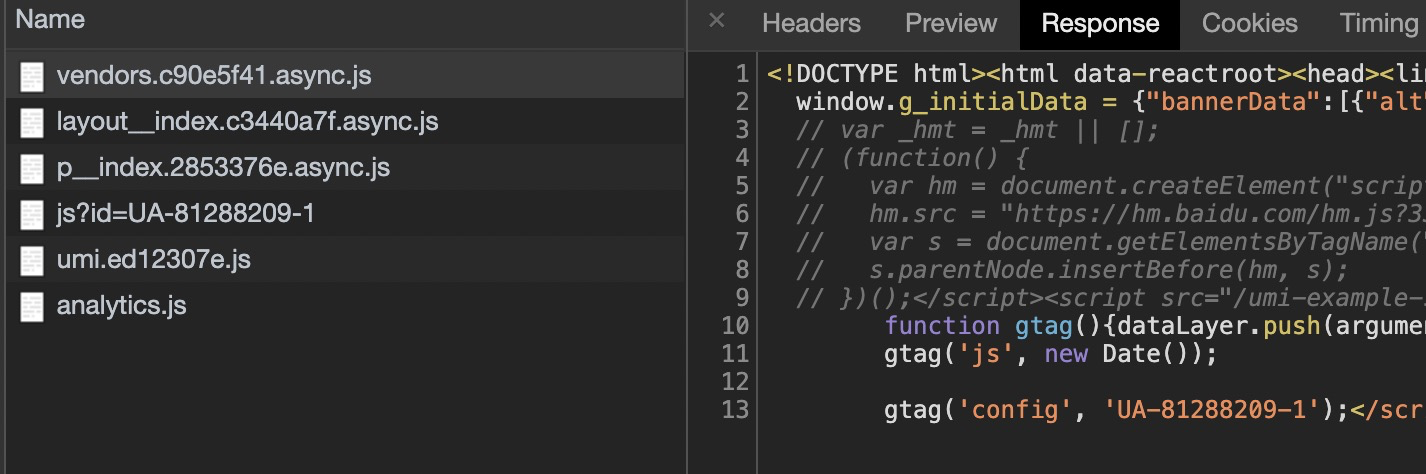Switch to the Headers tab
This screenshot has height=474, width=1426.
tap(811, 24)
